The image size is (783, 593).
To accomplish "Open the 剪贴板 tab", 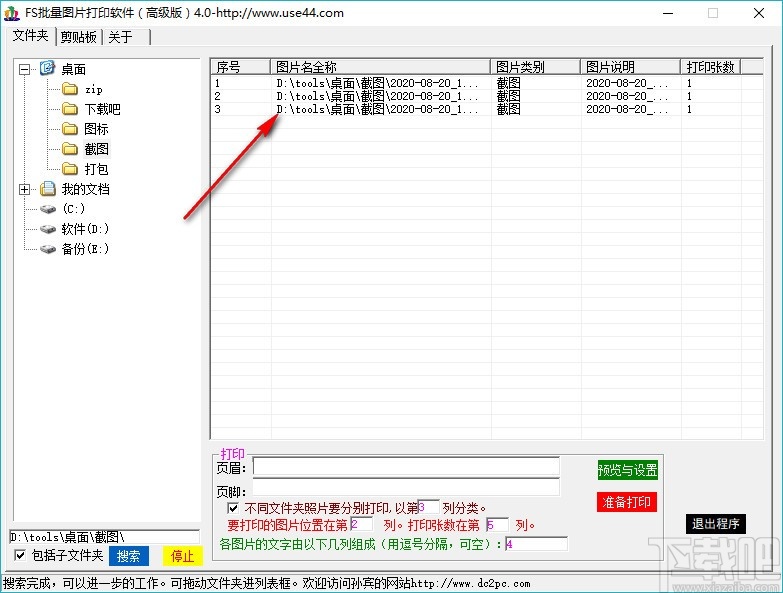I will 78,37.
